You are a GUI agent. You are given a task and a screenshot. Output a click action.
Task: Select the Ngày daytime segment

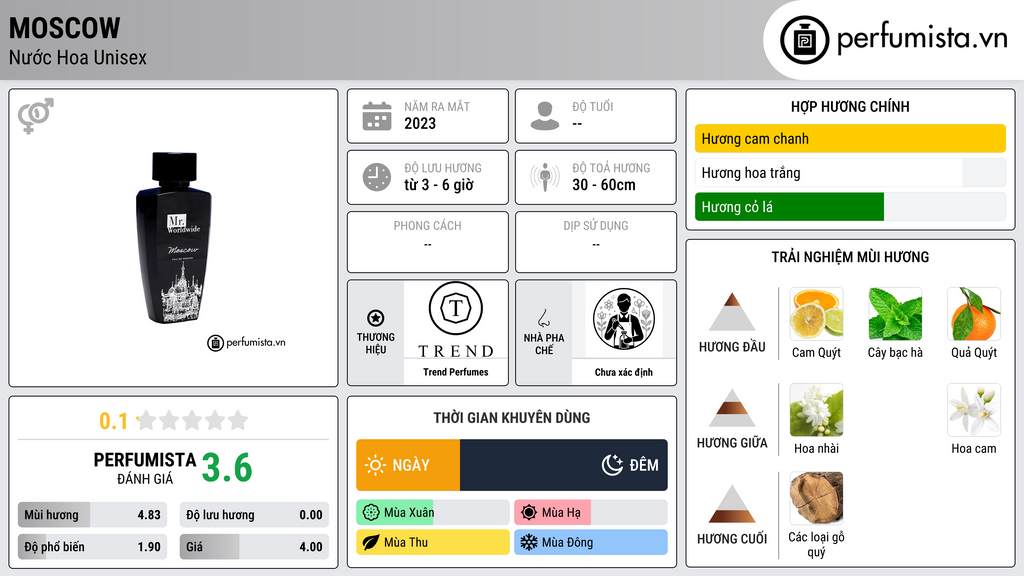(408, 465)
